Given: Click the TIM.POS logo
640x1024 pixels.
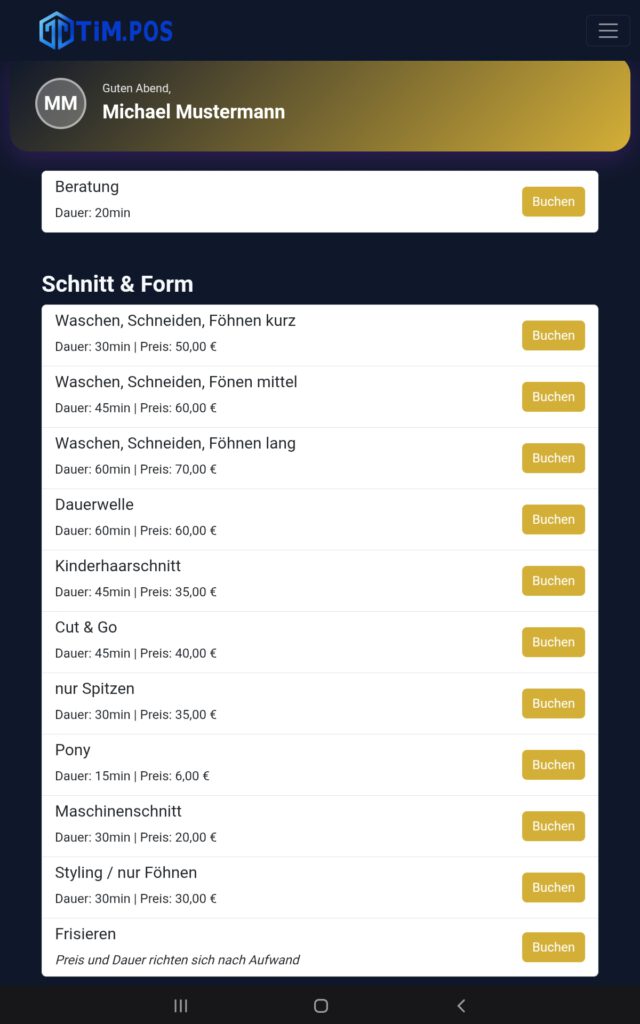Looking at the screenshot, I should [106, 31].
